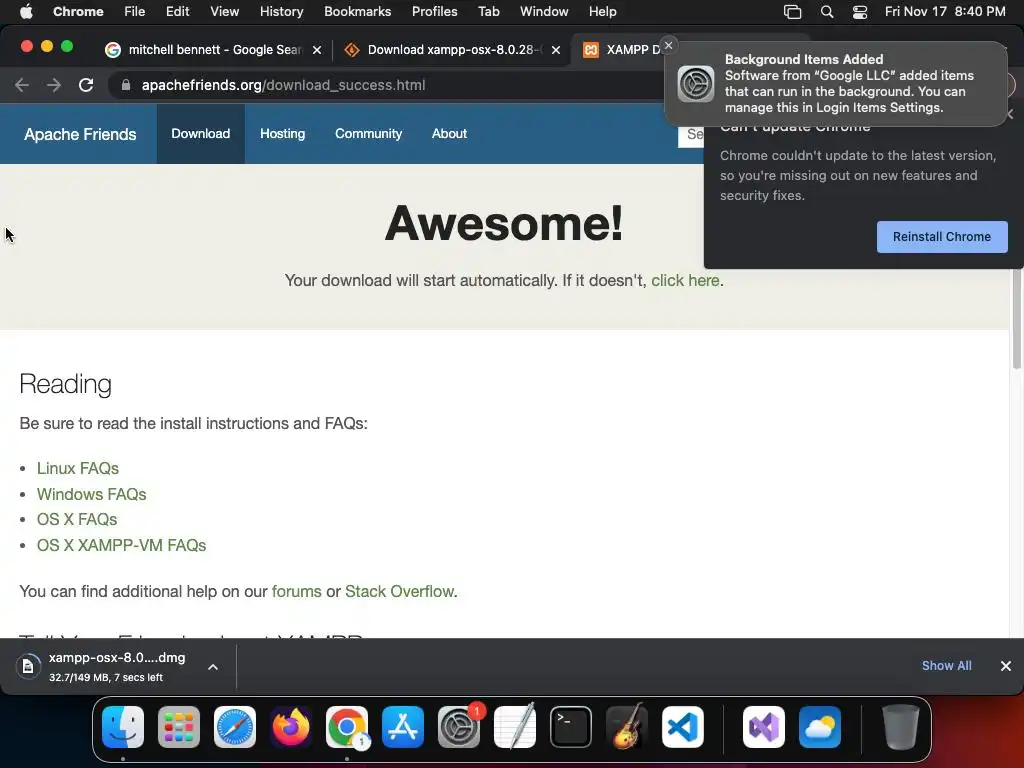Click Reinstall Chrome button
Screen dimensions: 1024x768
[942, 236]
